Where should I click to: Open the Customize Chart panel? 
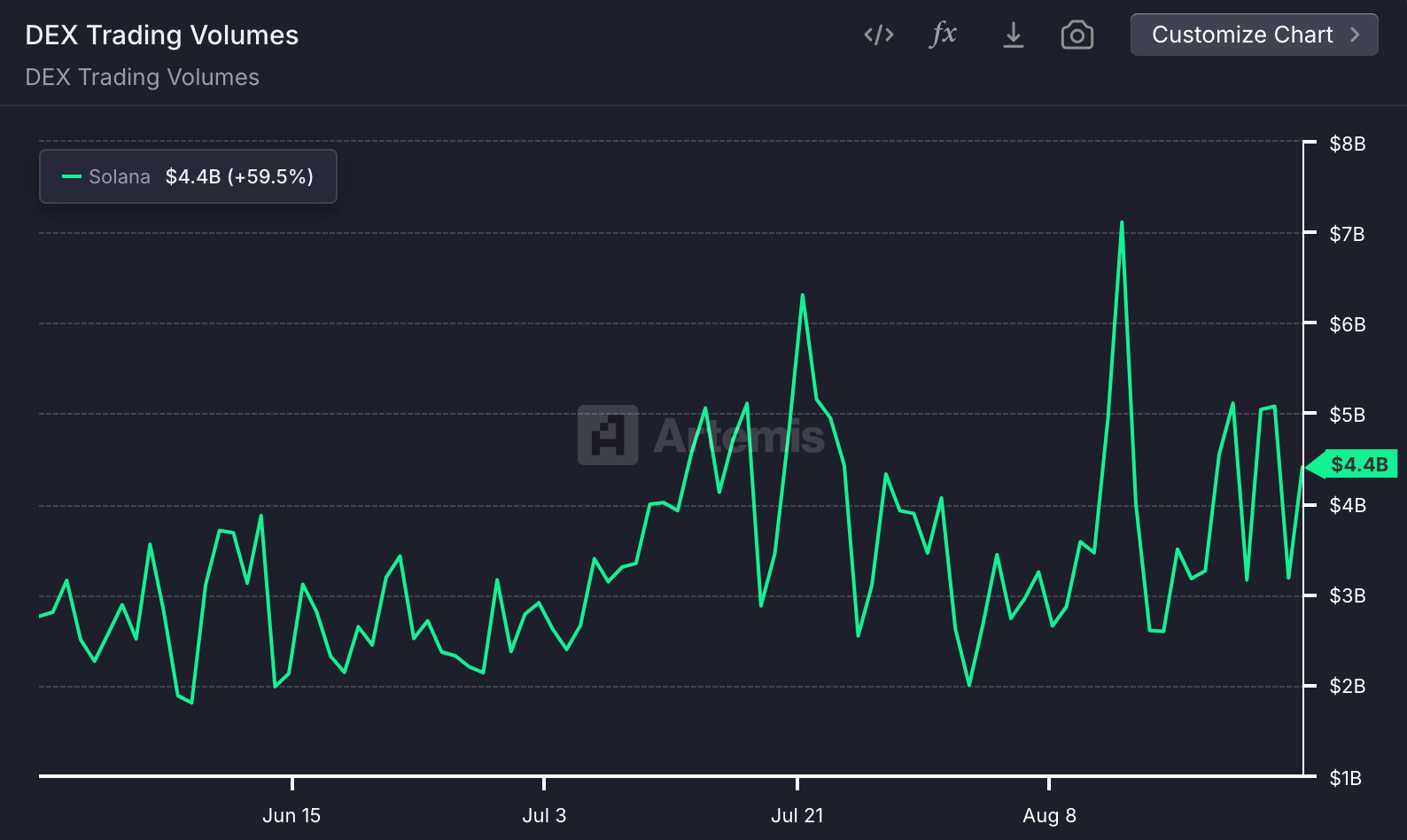(x=1254, y=35)
